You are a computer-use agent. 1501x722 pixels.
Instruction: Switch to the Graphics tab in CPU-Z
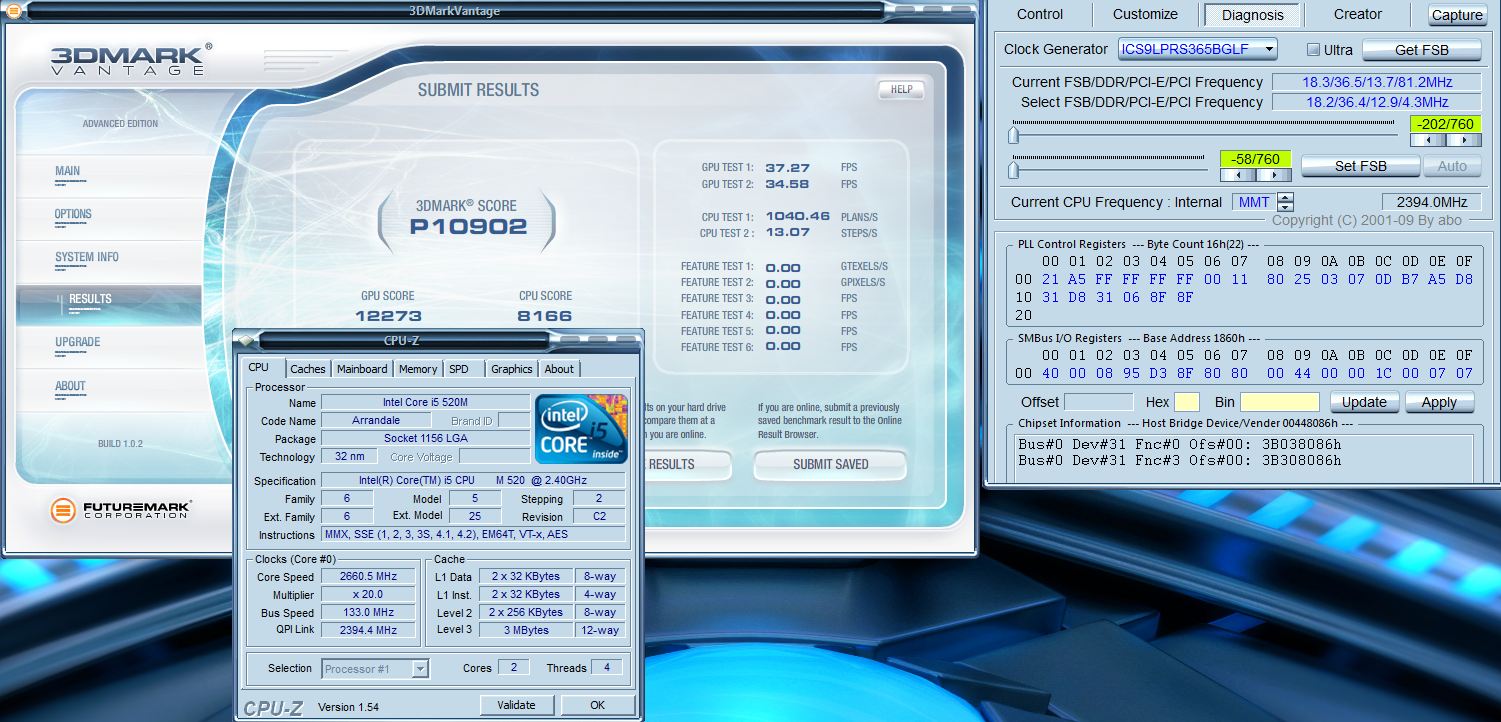click(x=512, y=369)
